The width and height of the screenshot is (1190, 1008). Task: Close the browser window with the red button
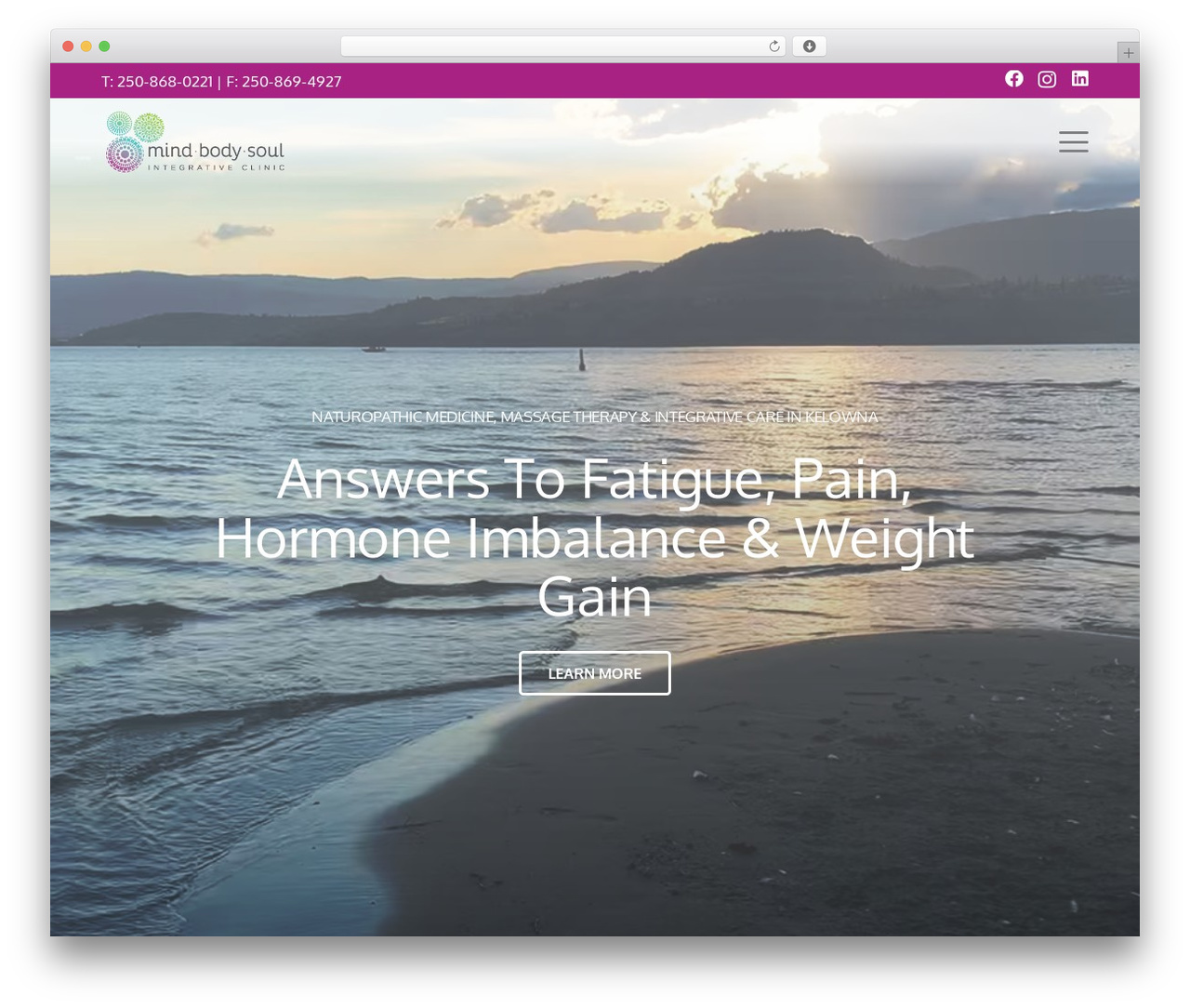coord(68,46)
